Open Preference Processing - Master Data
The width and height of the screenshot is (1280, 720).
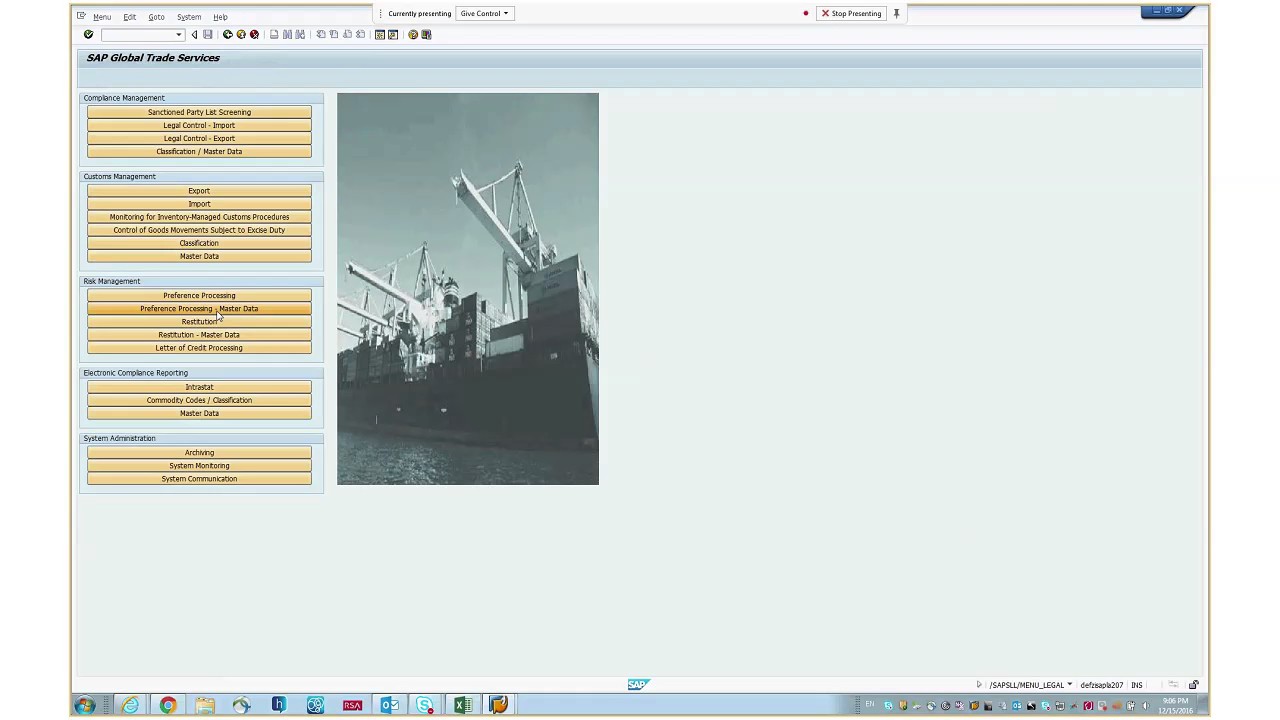click(x=199, y=308)
